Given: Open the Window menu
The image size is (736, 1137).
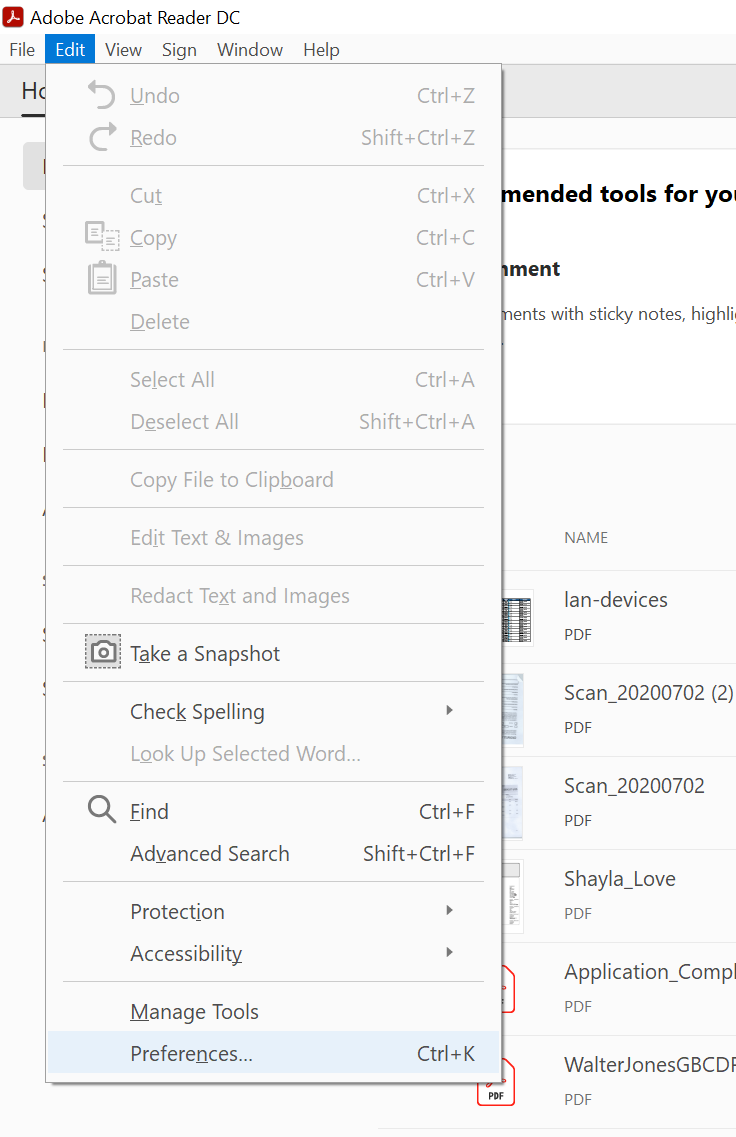Looking at the screenshot, I should coord(249,49).
